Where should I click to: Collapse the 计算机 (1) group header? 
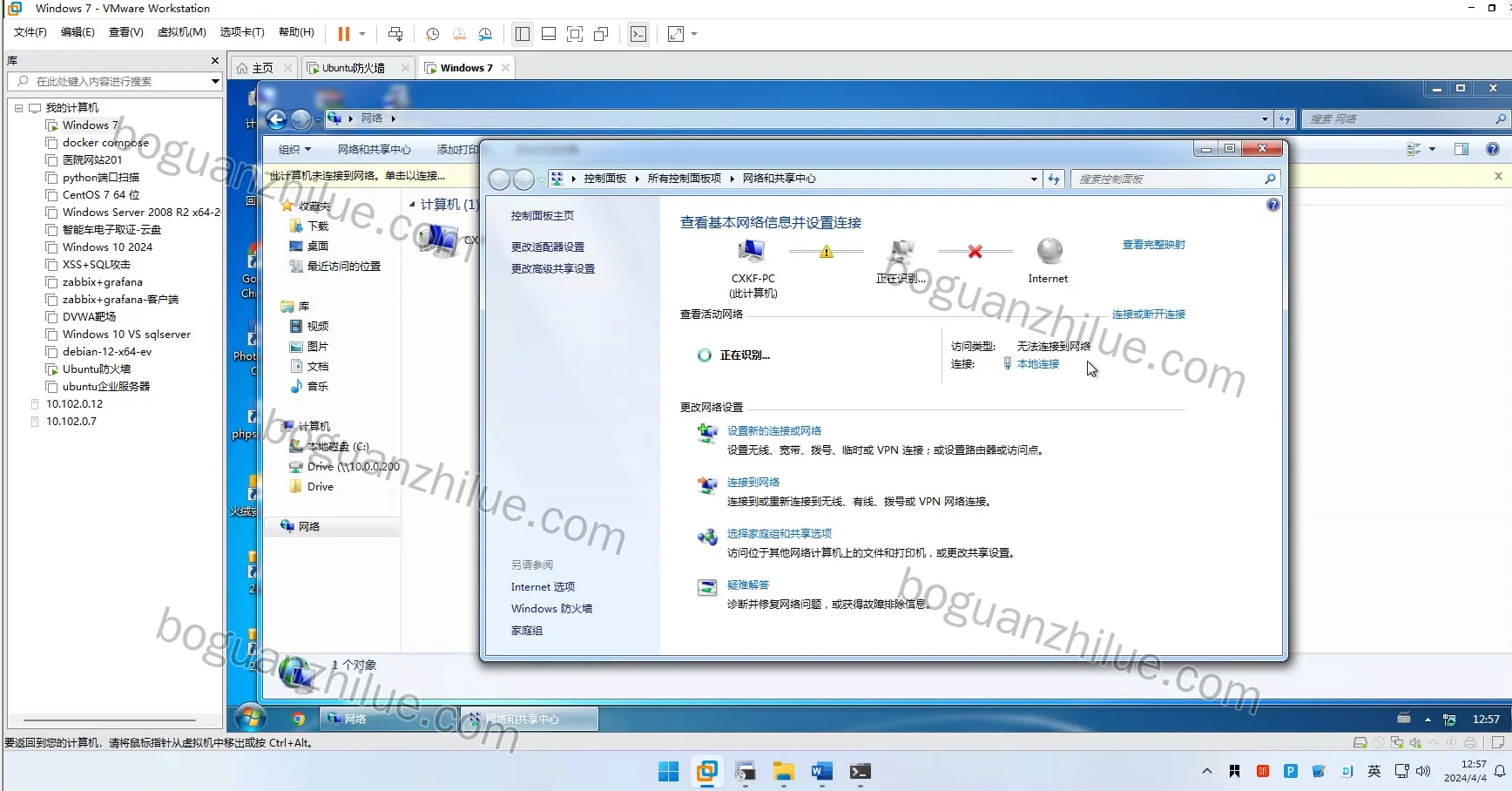[413, 204]
